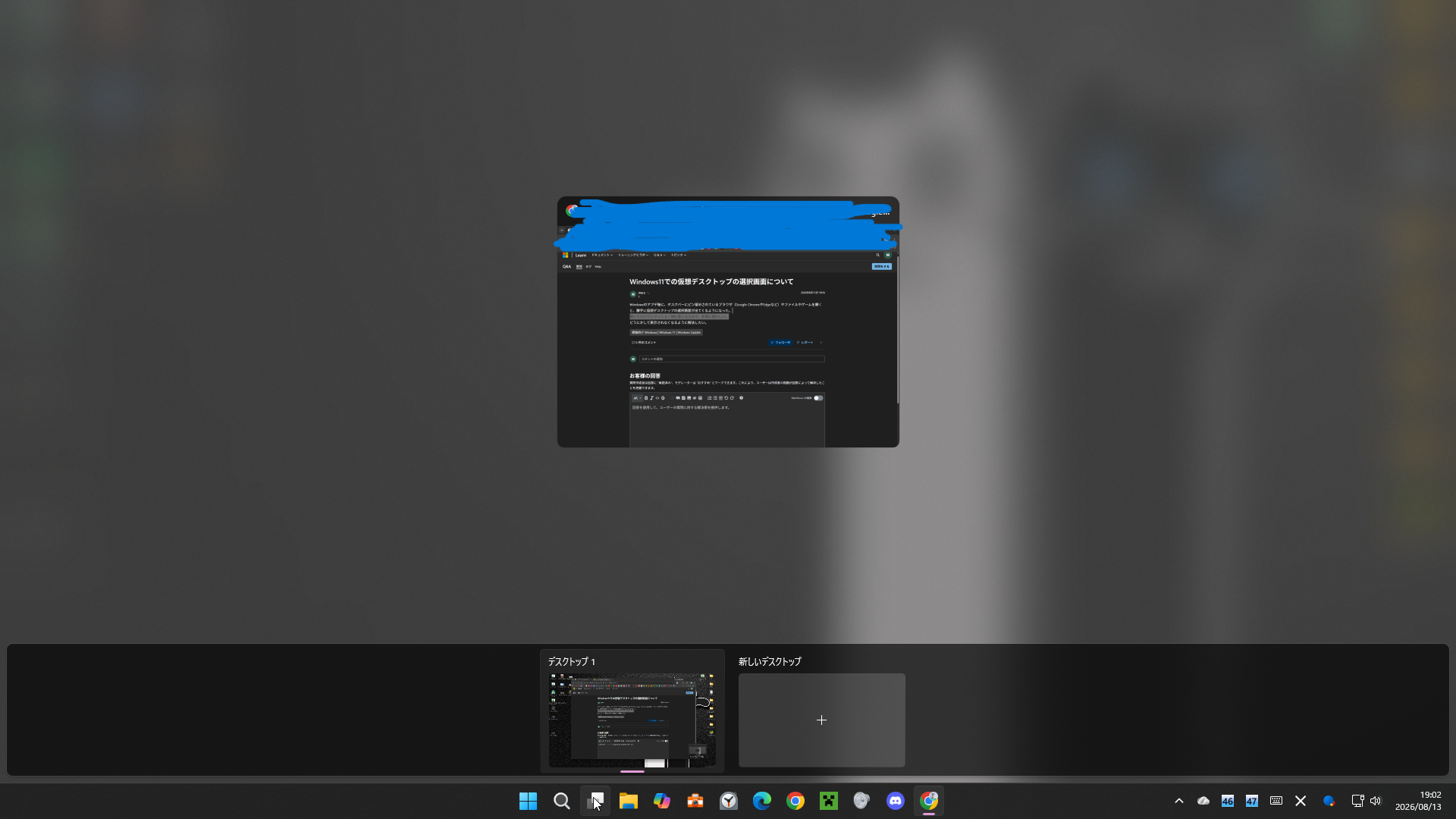The image size is (1456, 819).
Task: Open Discord from taskbar
Action: pos(895,801)
